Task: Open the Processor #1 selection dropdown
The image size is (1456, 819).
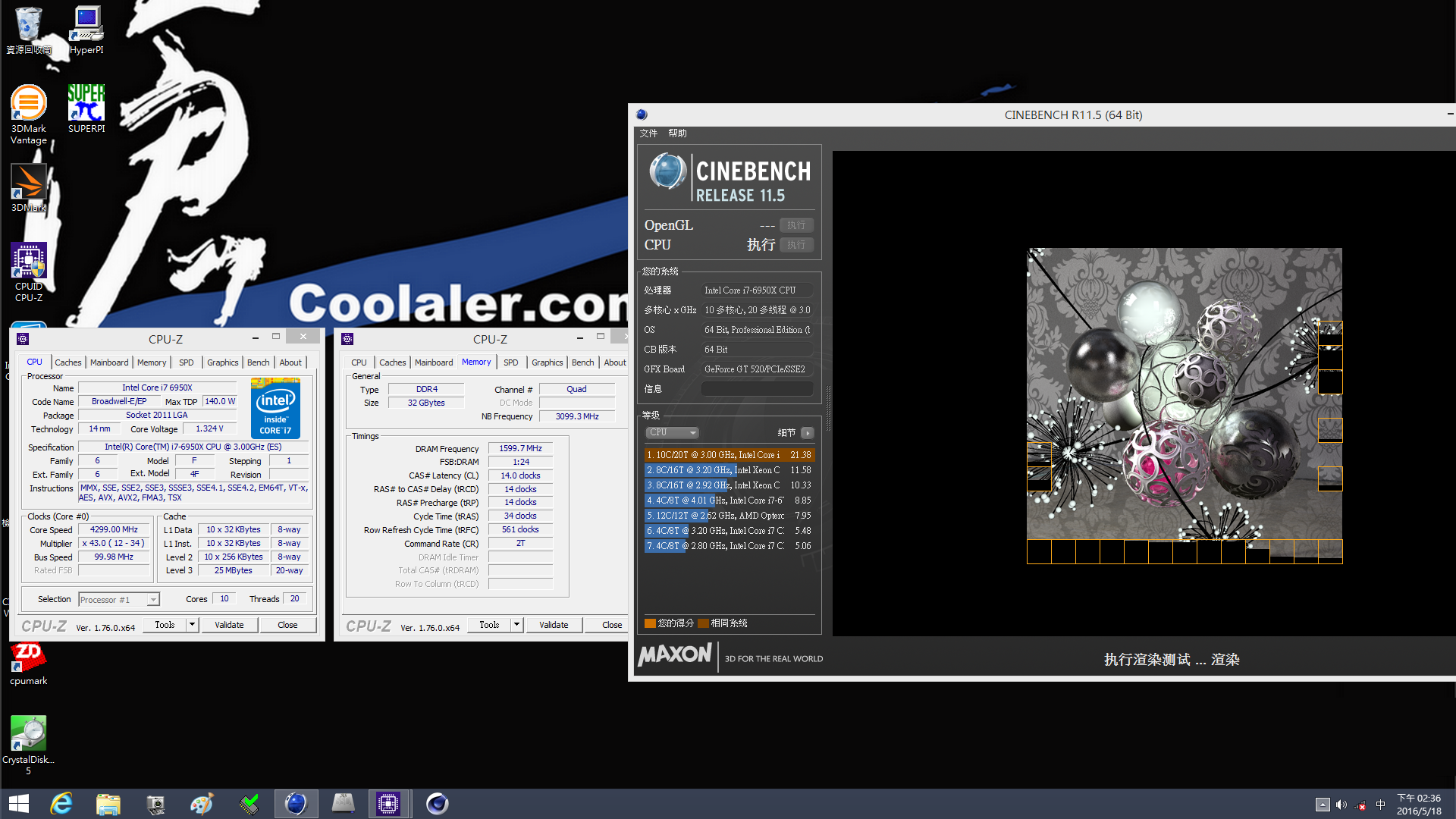Action: tap(119, 599)
